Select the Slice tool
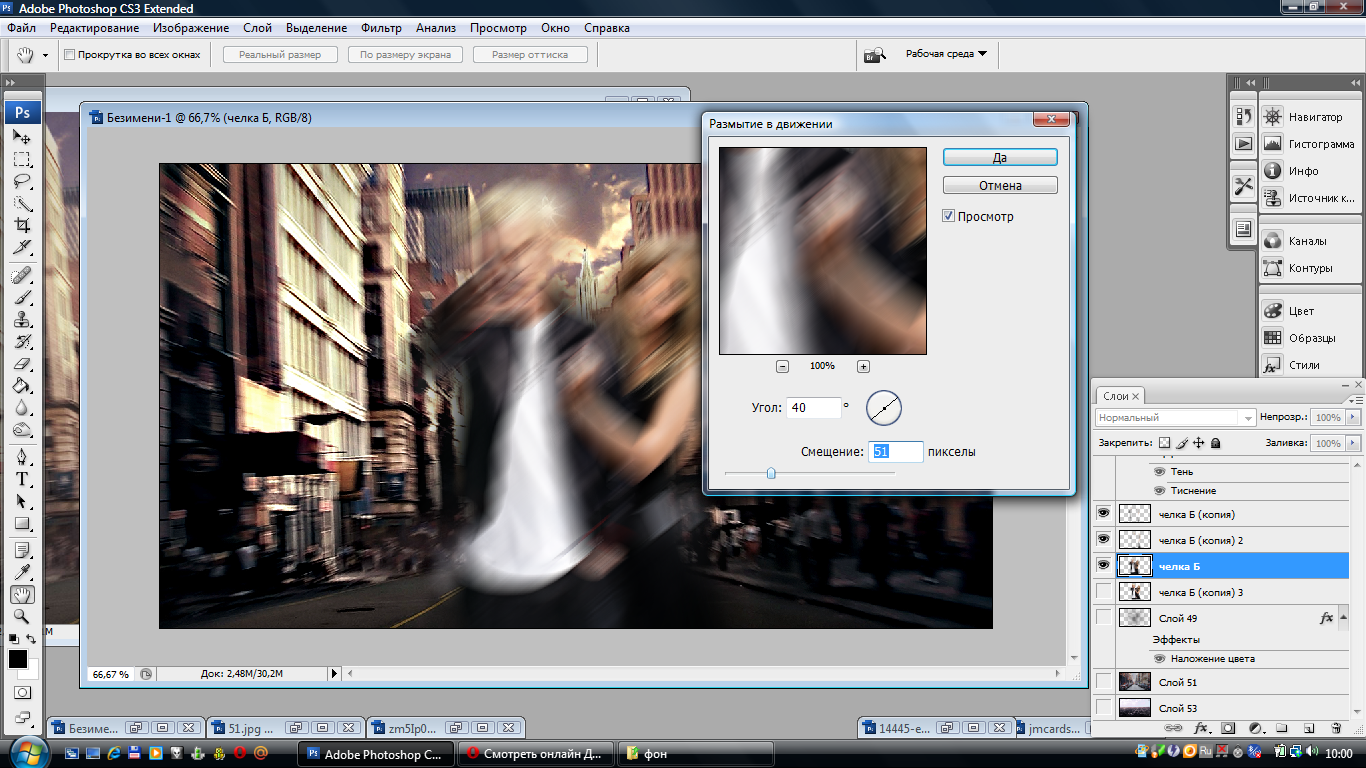Image resolution: width=1366 pixels, height=768 pixels. coord(22,248)
